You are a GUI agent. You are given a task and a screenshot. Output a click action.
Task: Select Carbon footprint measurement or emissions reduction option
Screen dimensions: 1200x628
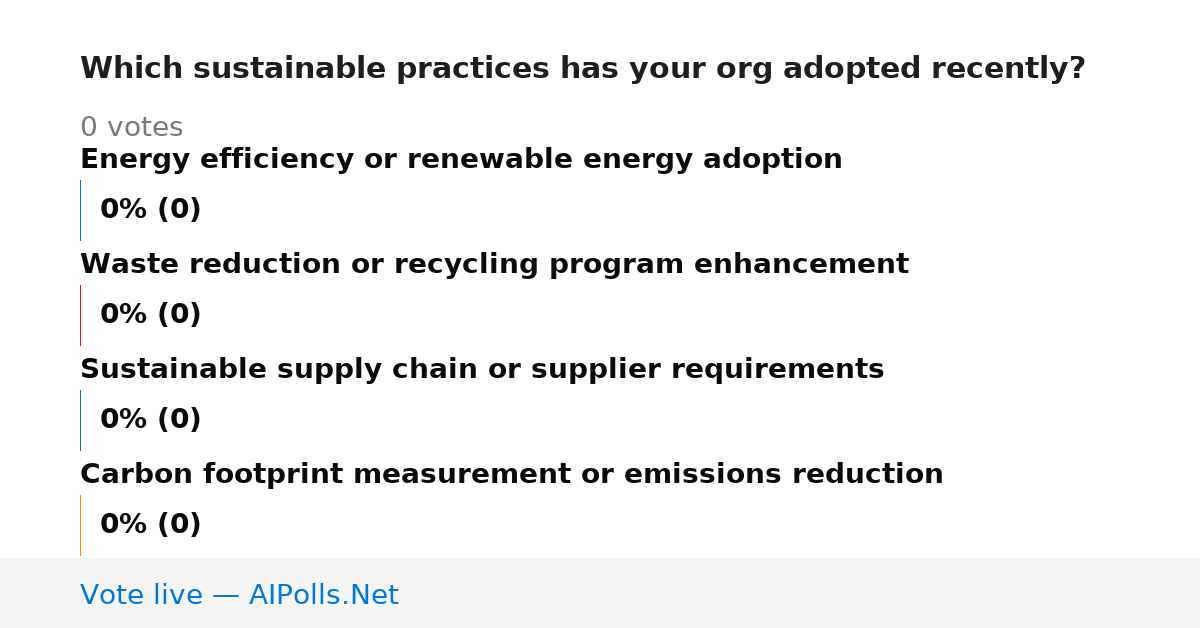511,475
